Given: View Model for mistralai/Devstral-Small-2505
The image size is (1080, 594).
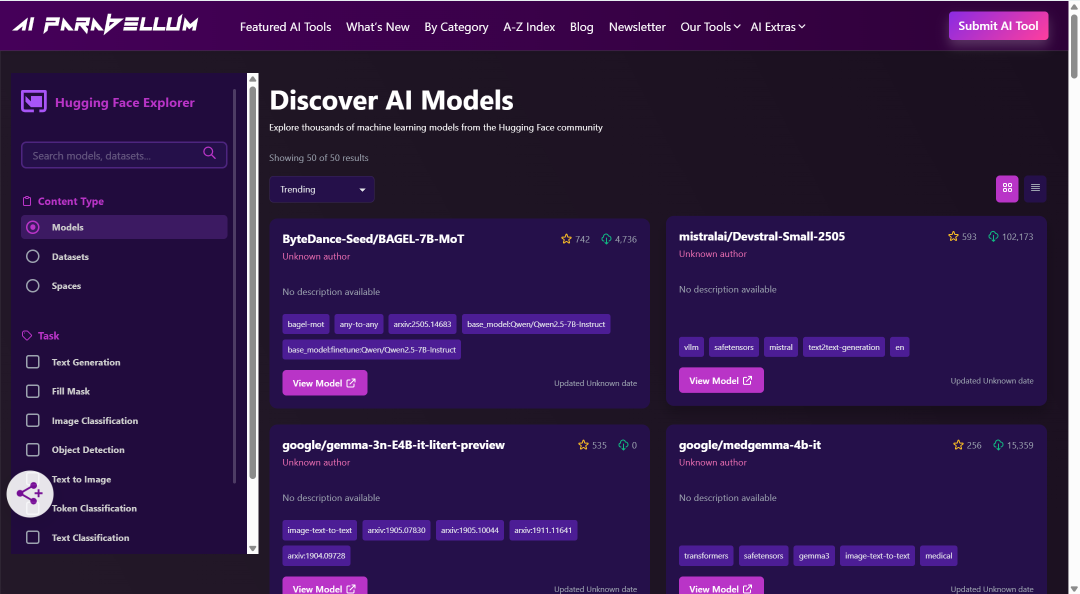Looking at the screenshot, I should [721, 380].
